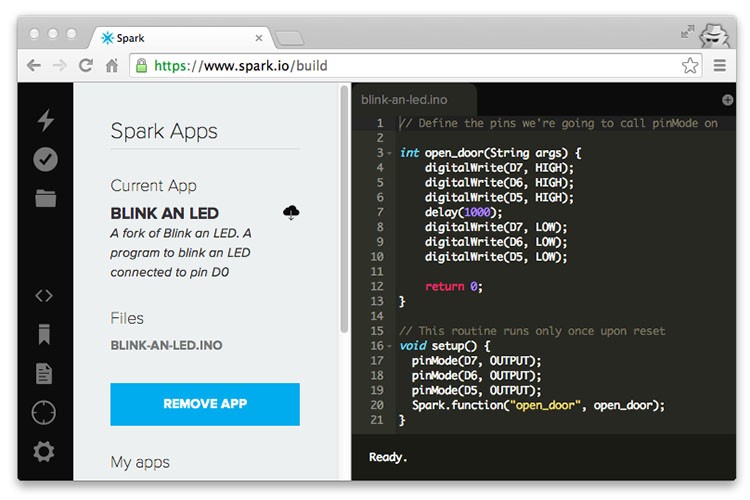
Task: Close the Spark browser tab
Action: (259, 38)
